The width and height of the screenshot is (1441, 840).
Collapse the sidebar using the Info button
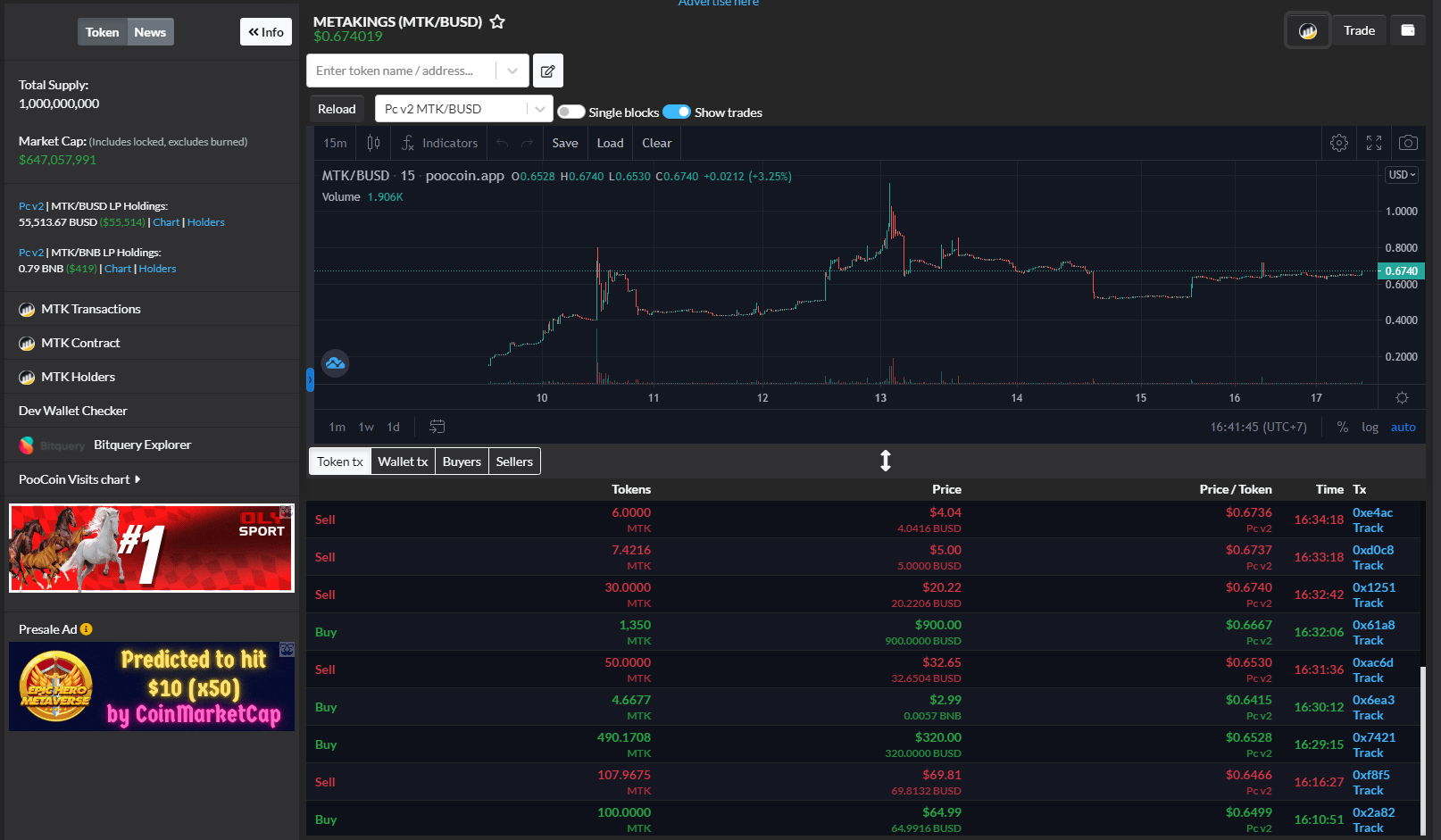click(x=266, y=32)
